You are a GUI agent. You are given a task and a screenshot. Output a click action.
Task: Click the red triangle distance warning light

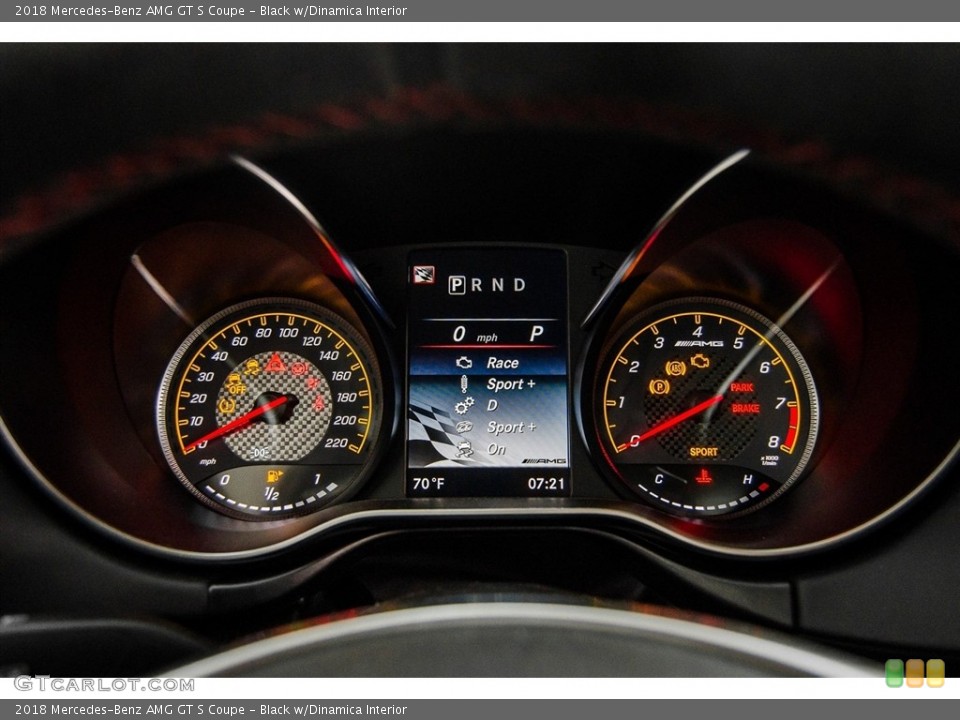click(276, 362)
